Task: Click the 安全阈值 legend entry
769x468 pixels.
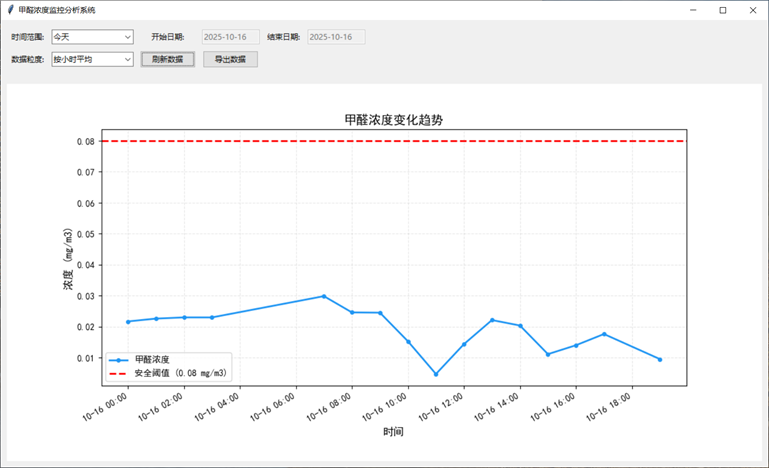Action: [x=180, y=373]
